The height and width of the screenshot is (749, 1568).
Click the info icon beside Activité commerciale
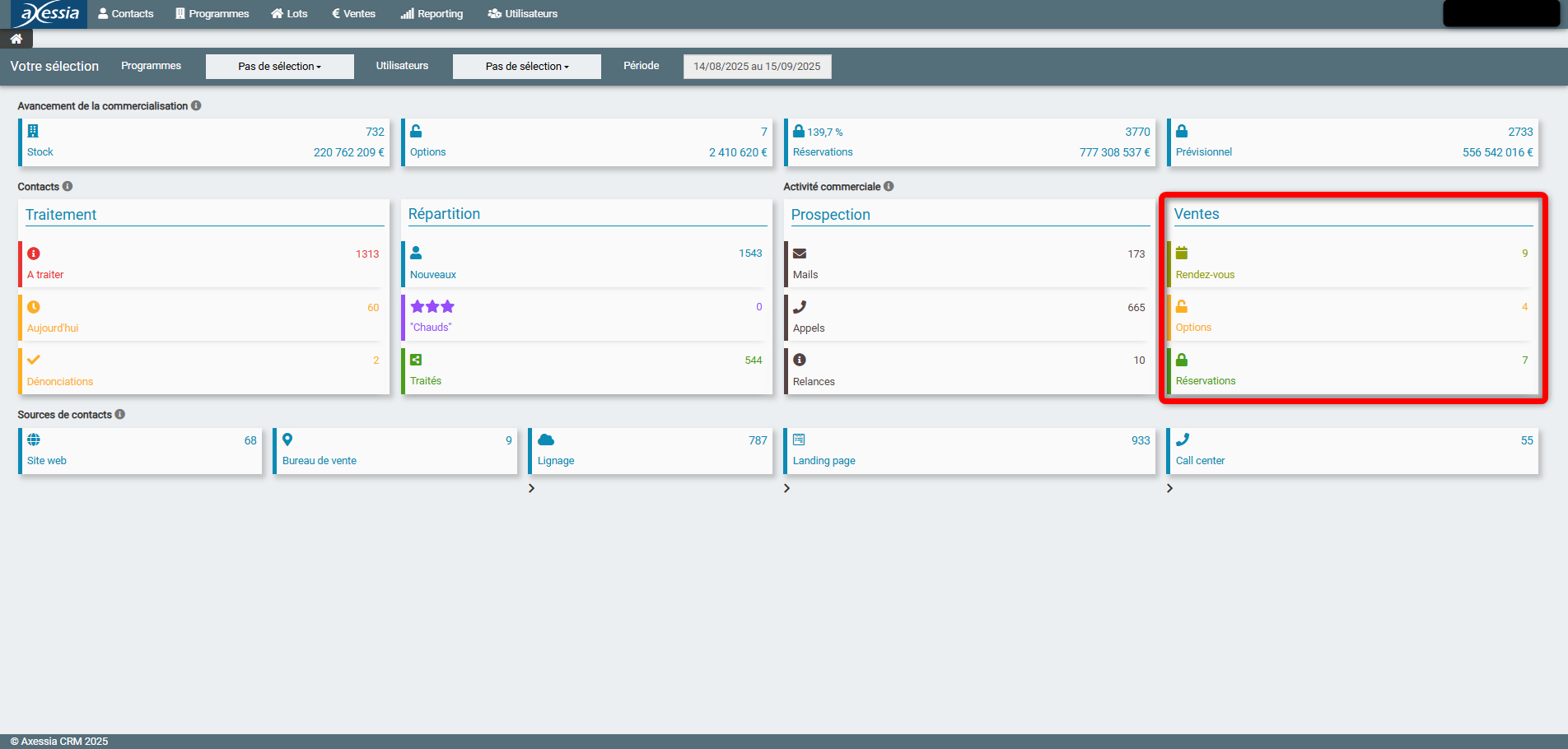pos(889,187)
